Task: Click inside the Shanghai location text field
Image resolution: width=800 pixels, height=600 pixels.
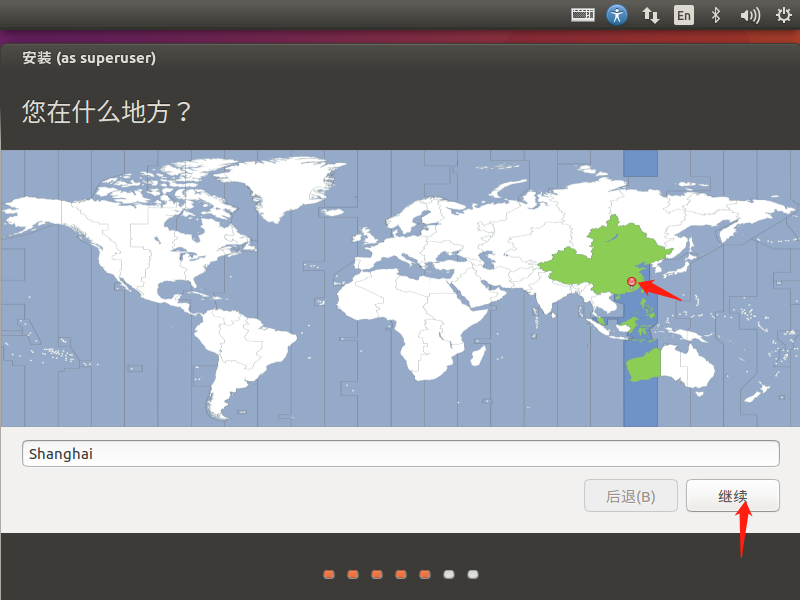Action: [400, 453]
